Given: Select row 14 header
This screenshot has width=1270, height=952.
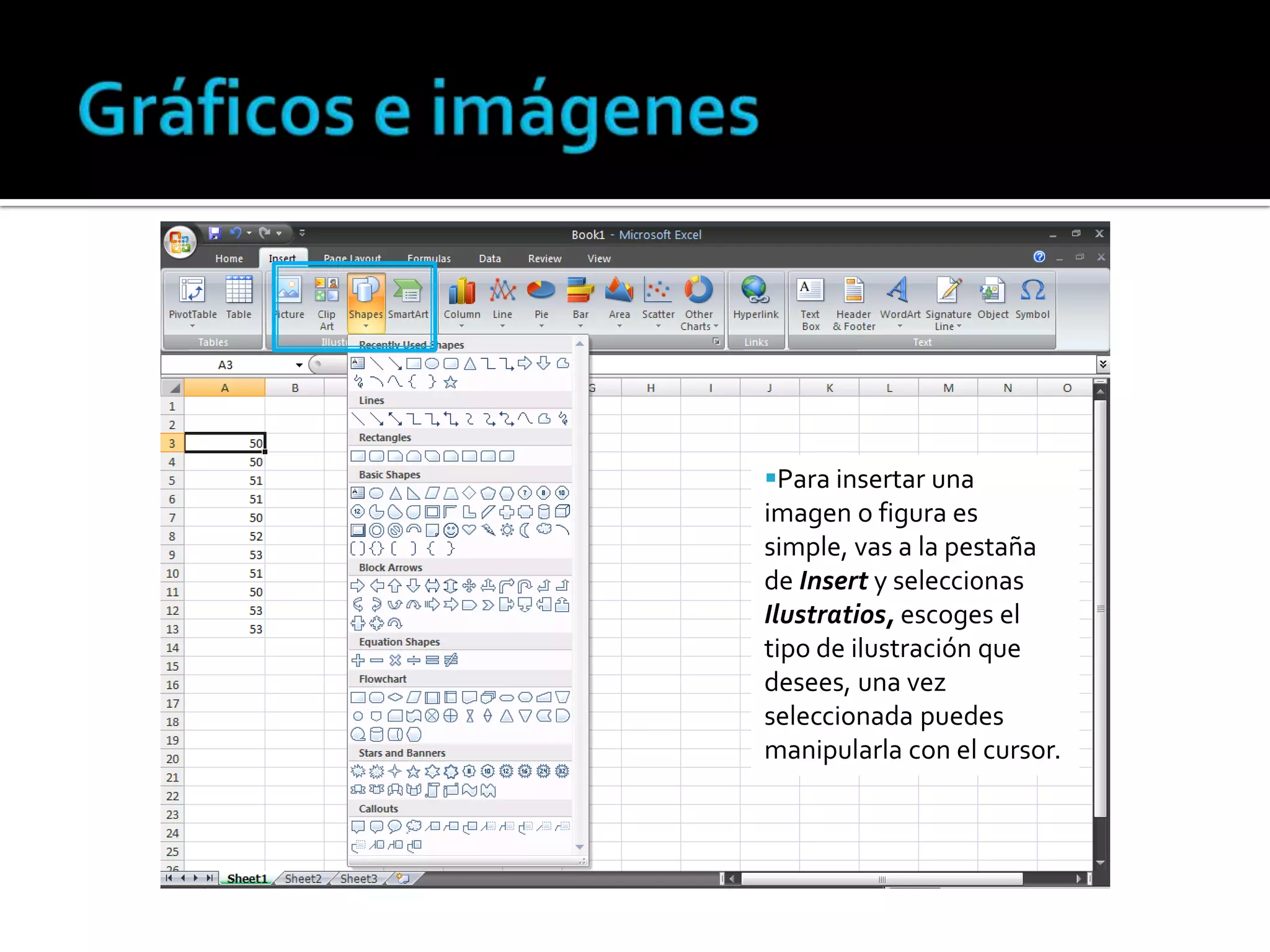Looking at the screenshot, I should tap(172, 648).
